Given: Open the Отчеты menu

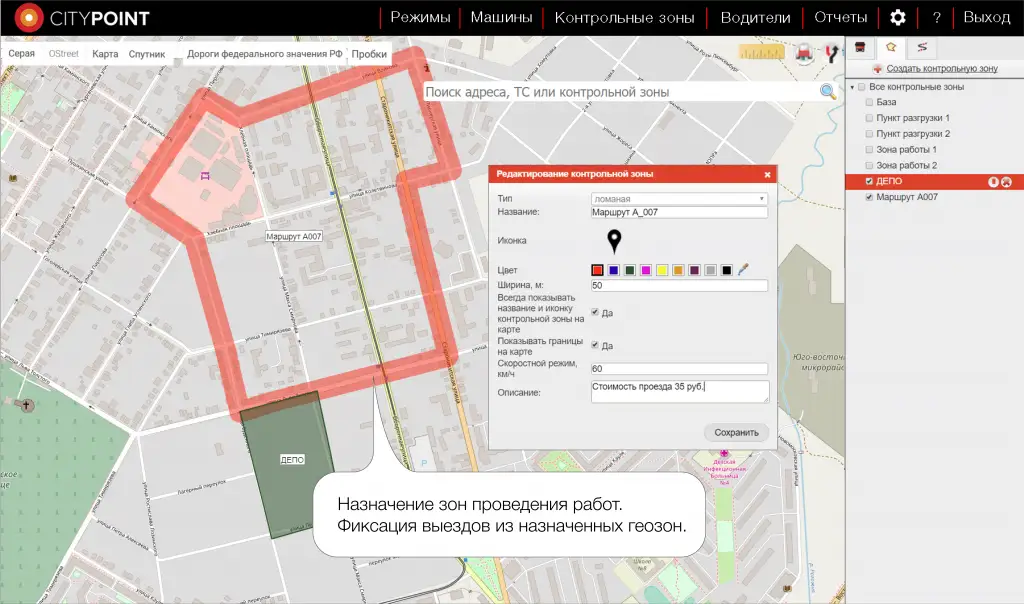Looking at the screenshot, I should (840, 17).
